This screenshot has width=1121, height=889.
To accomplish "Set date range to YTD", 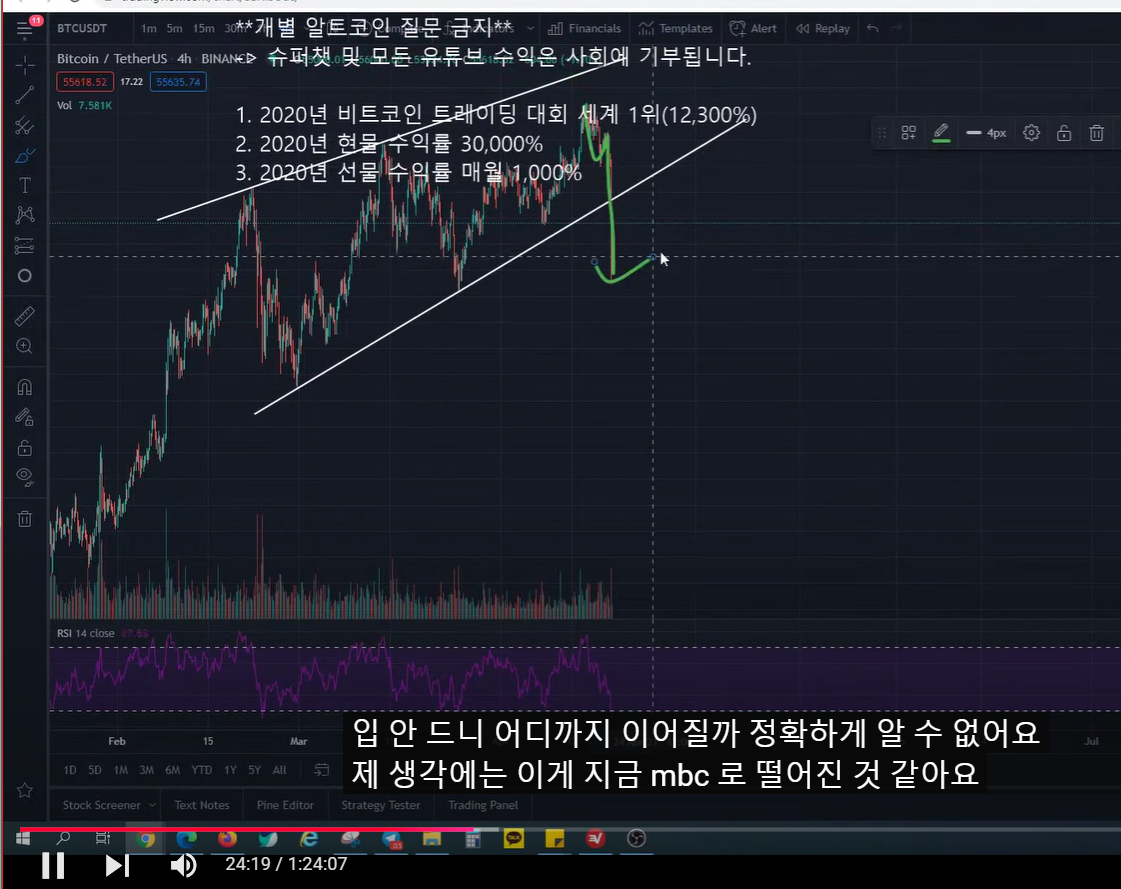I will (x=202, y=770).
